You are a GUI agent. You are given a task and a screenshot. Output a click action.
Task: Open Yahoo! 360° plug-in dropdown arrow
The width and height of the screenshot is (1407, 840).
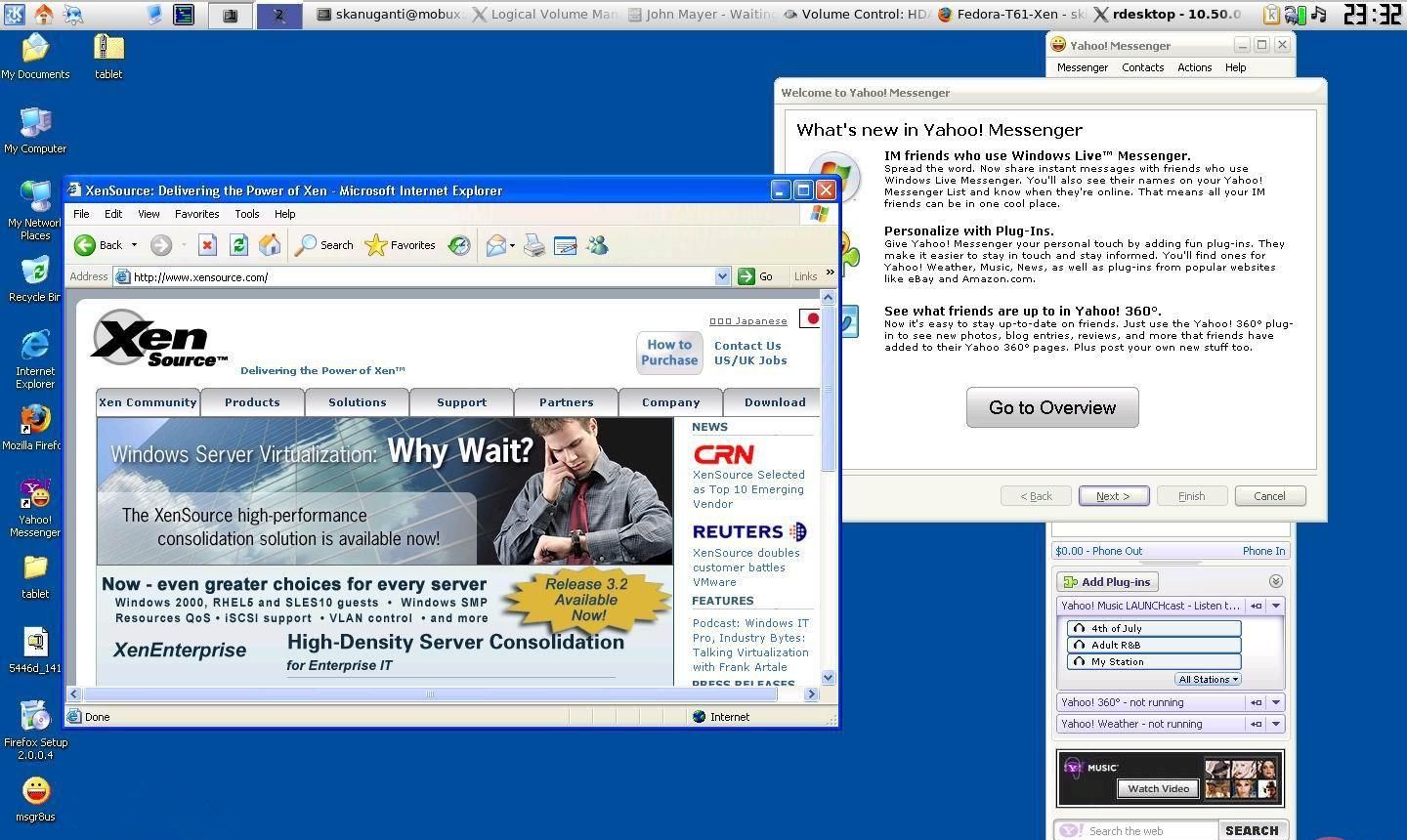point(1276,702)
